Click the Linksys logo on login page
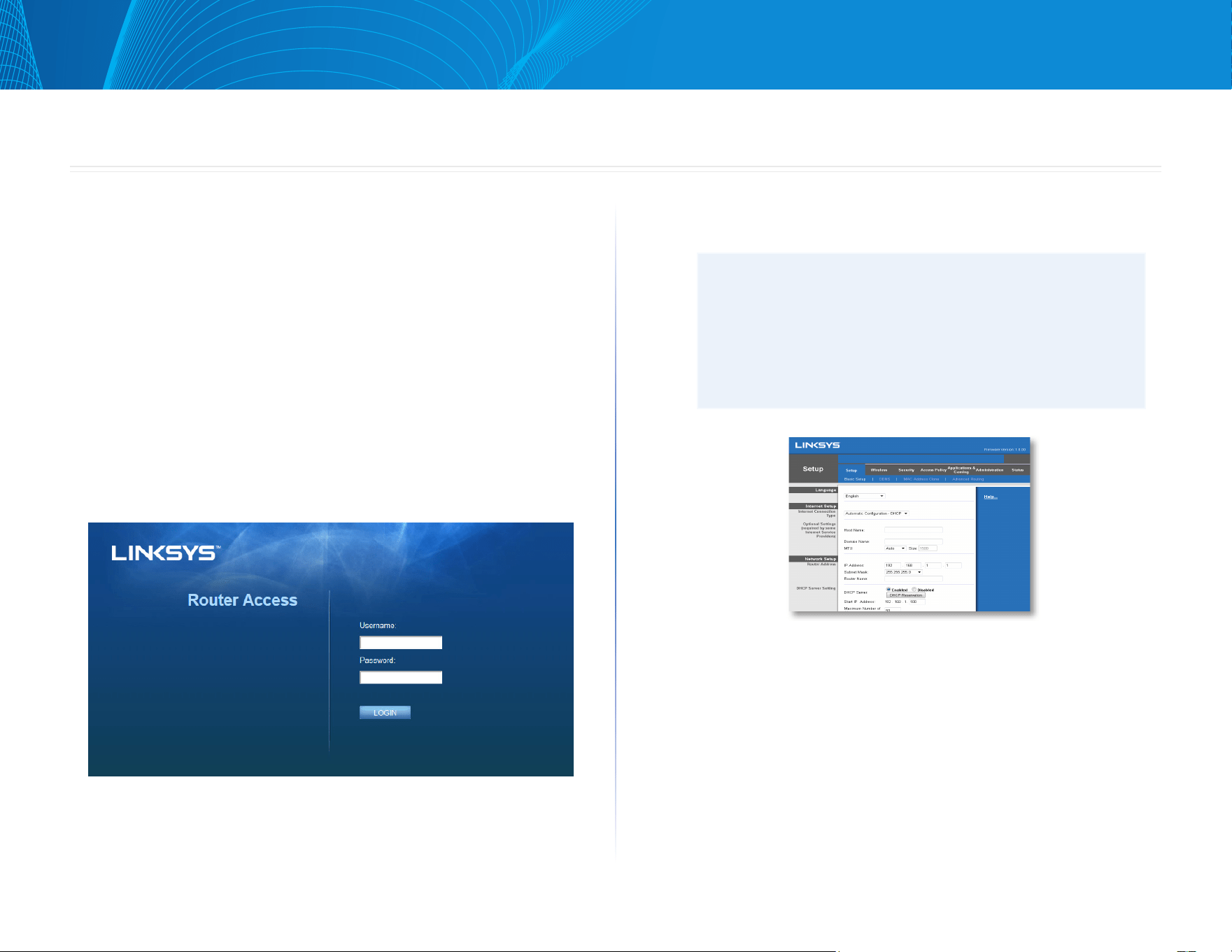1232x952 pixels. (166, 553)
